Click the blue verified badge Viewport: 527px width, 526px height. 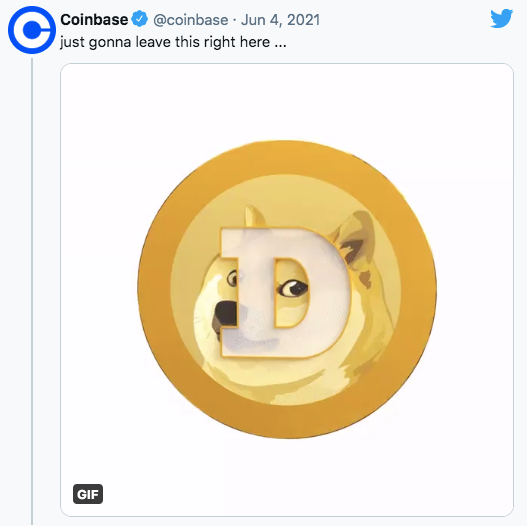point(139,19)
